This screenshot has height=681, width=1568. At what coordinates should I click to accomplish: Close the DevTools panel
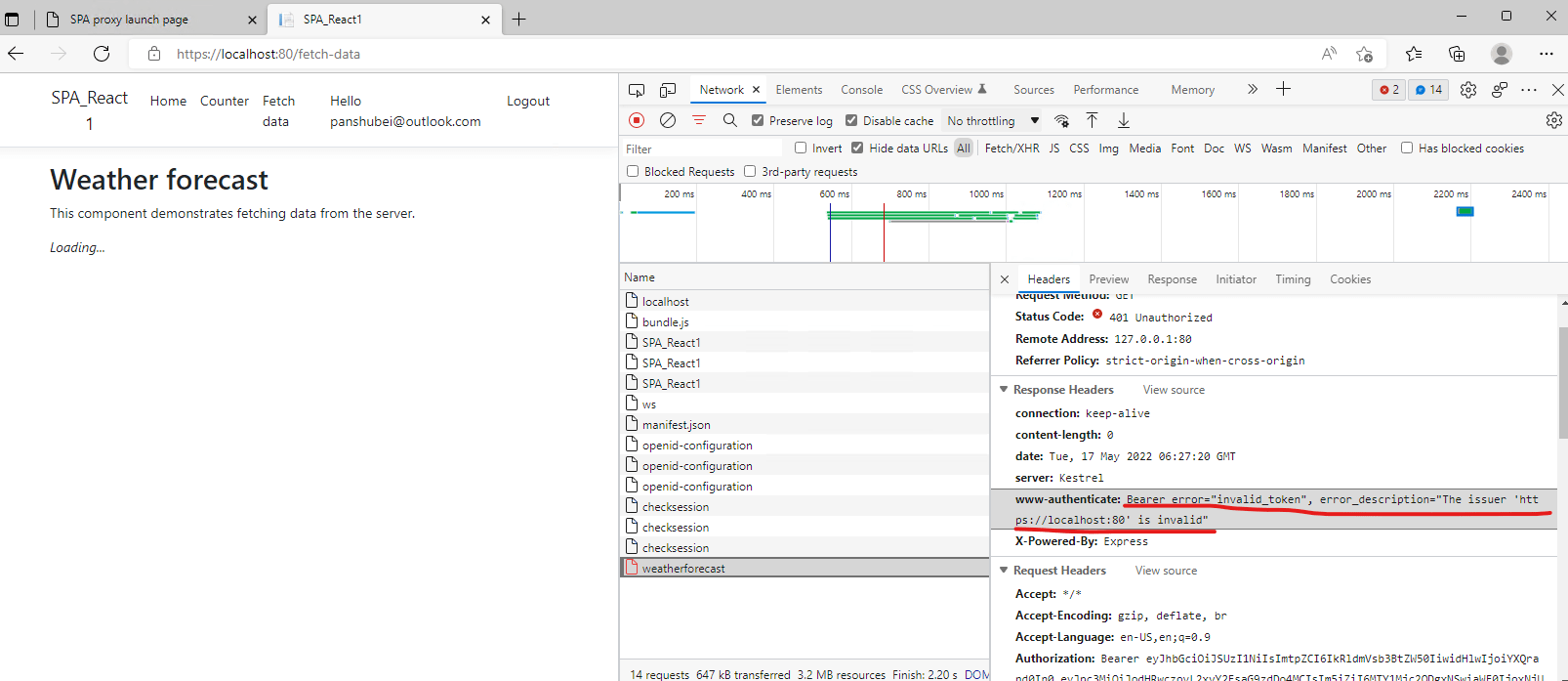point(1558,90)
